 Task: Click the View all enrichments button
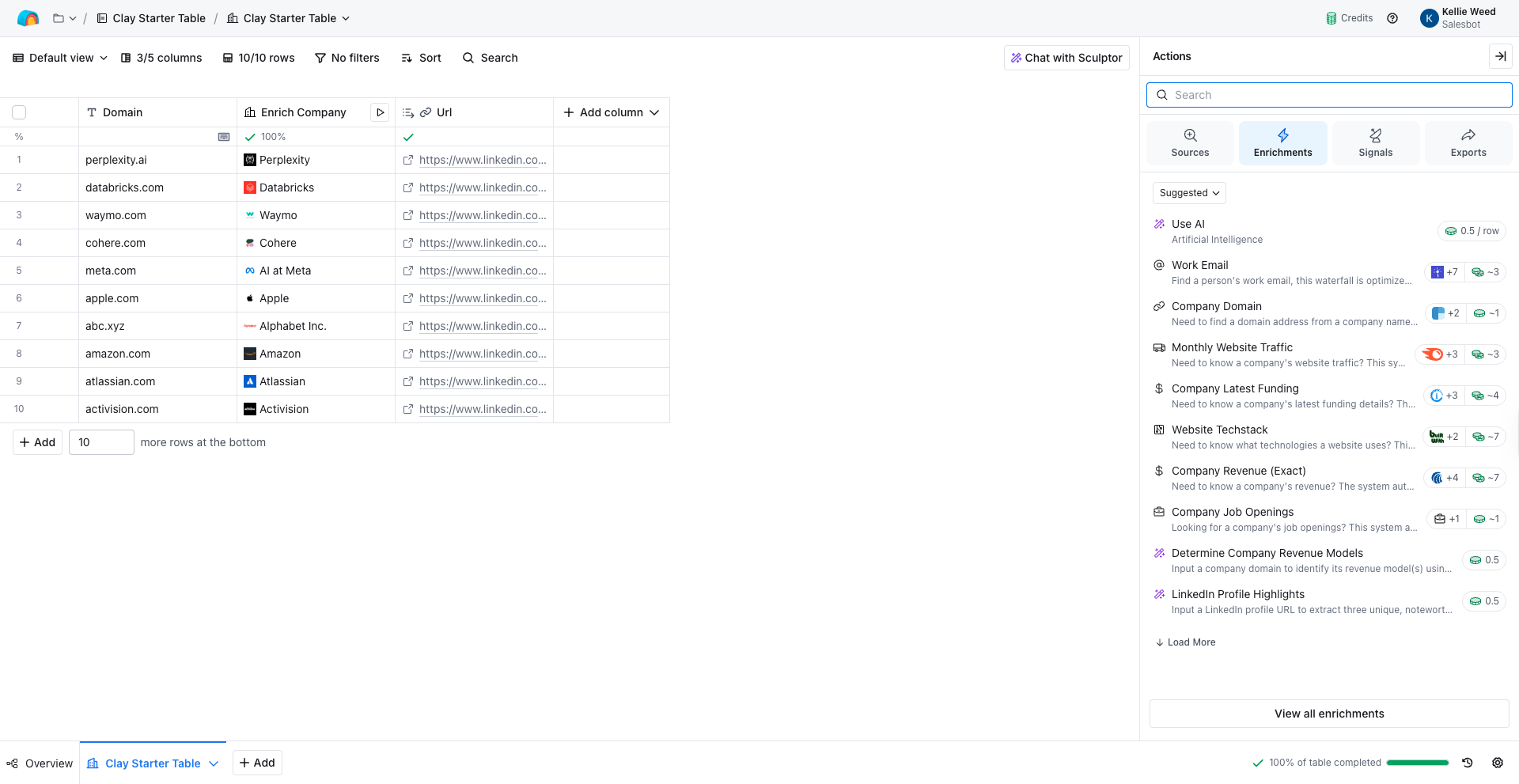[1329, 714]
